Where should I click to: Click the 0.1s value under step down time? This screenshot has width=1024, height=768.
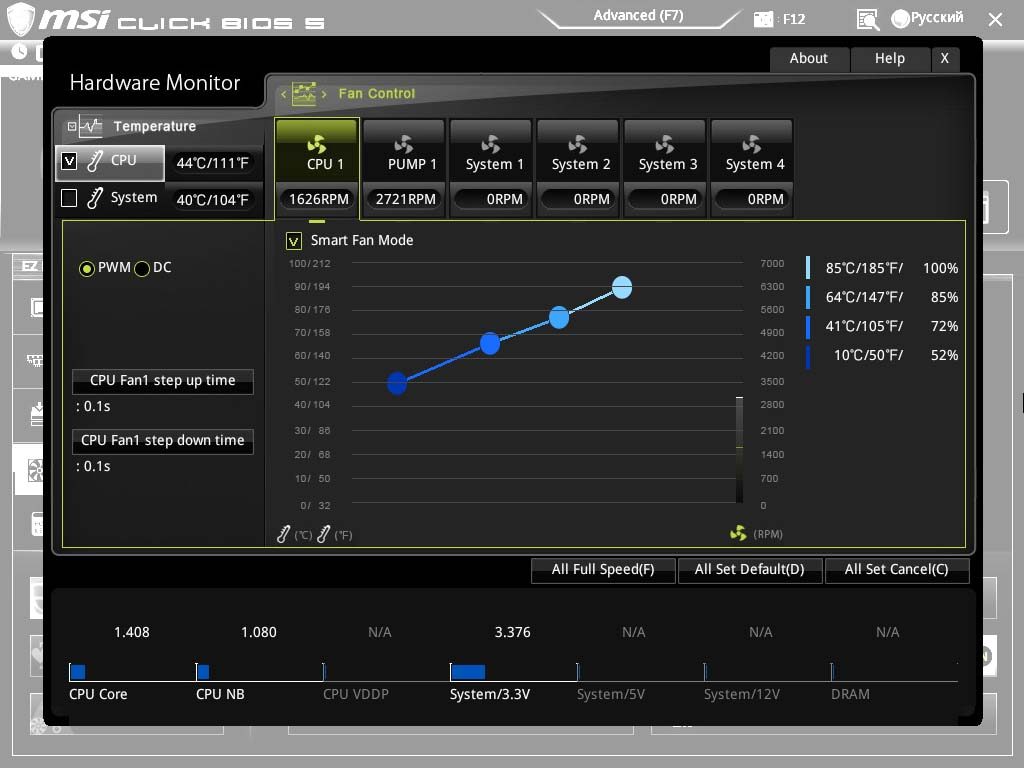coord(97,466)
